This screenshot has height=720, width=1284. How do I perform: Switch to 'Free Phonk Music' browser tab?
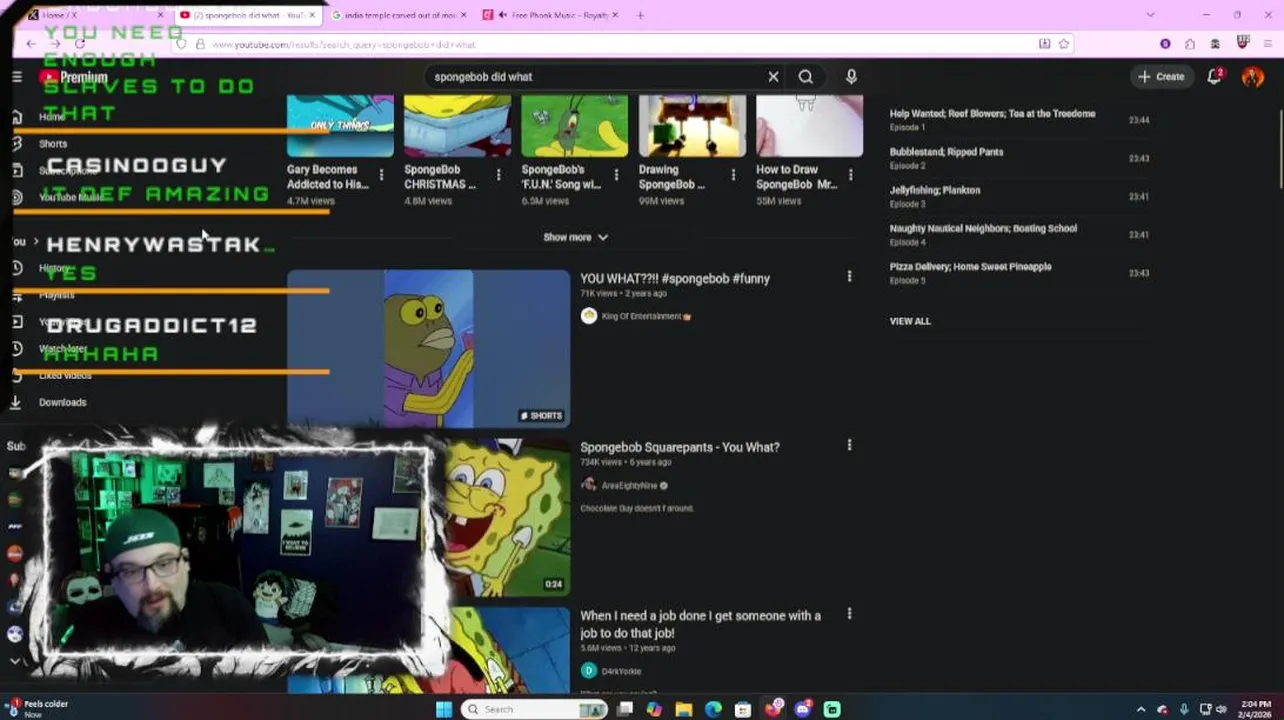[549, 15]
